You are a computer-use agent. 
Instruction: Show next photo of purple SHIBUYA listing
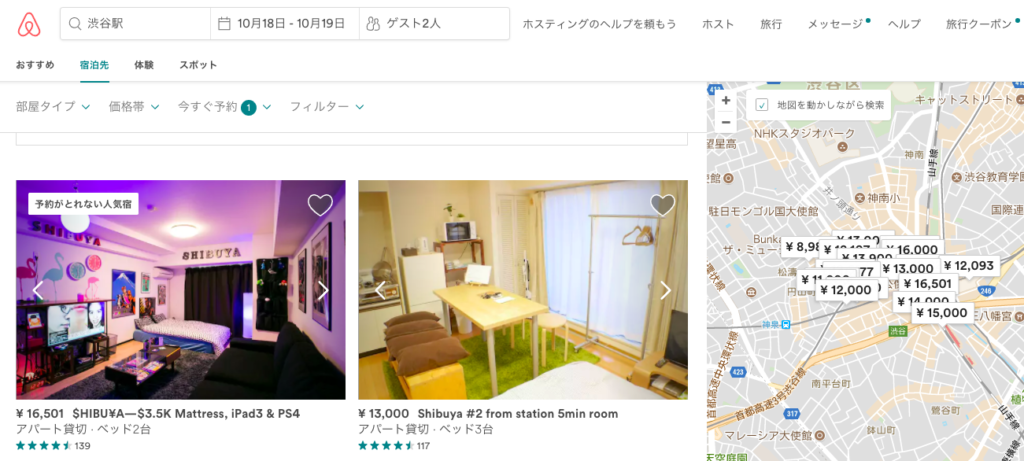(323, 291)
